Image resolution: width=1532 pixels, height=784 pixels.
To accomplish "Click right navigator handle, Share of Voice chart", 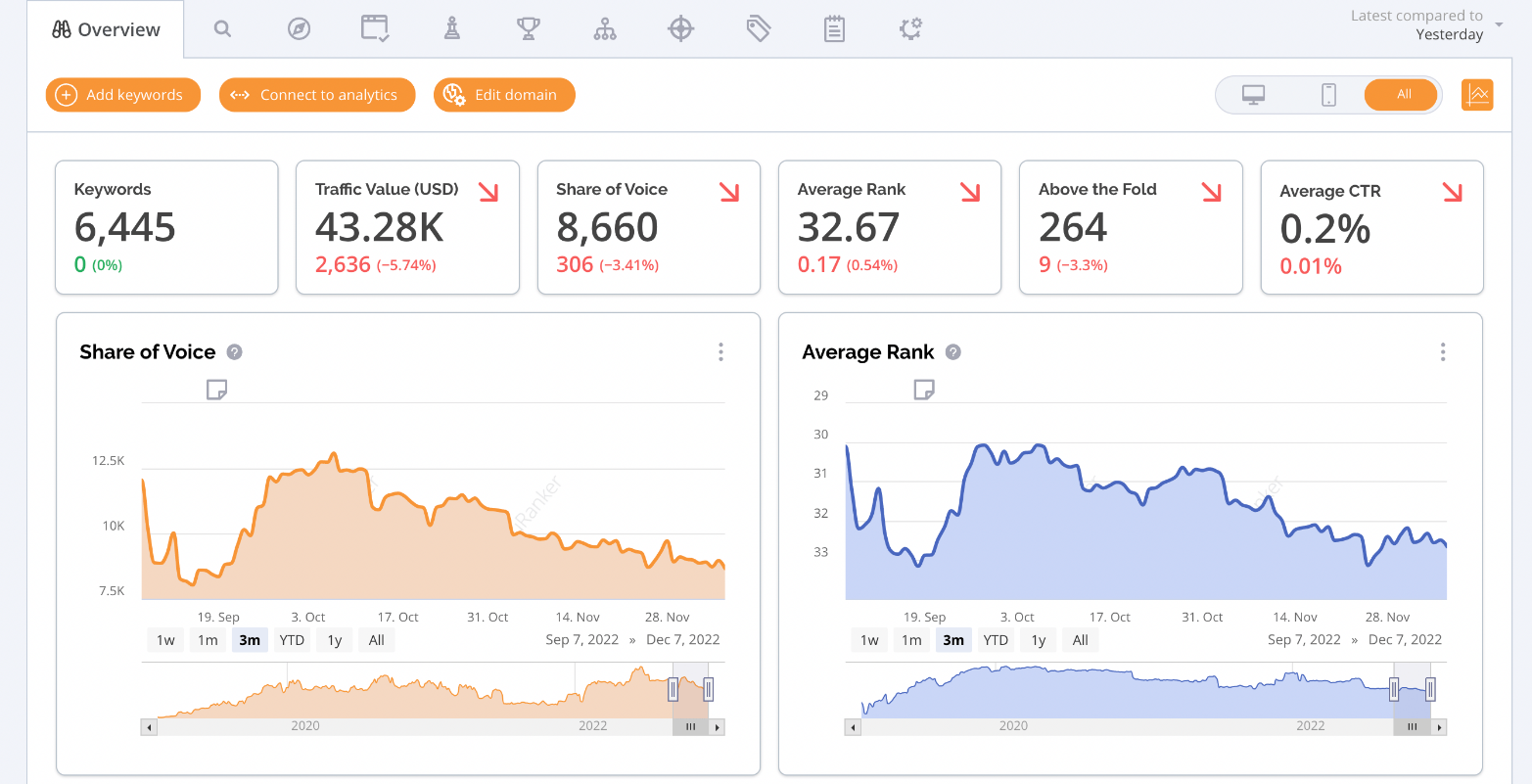I will click(x=709, y=689).
